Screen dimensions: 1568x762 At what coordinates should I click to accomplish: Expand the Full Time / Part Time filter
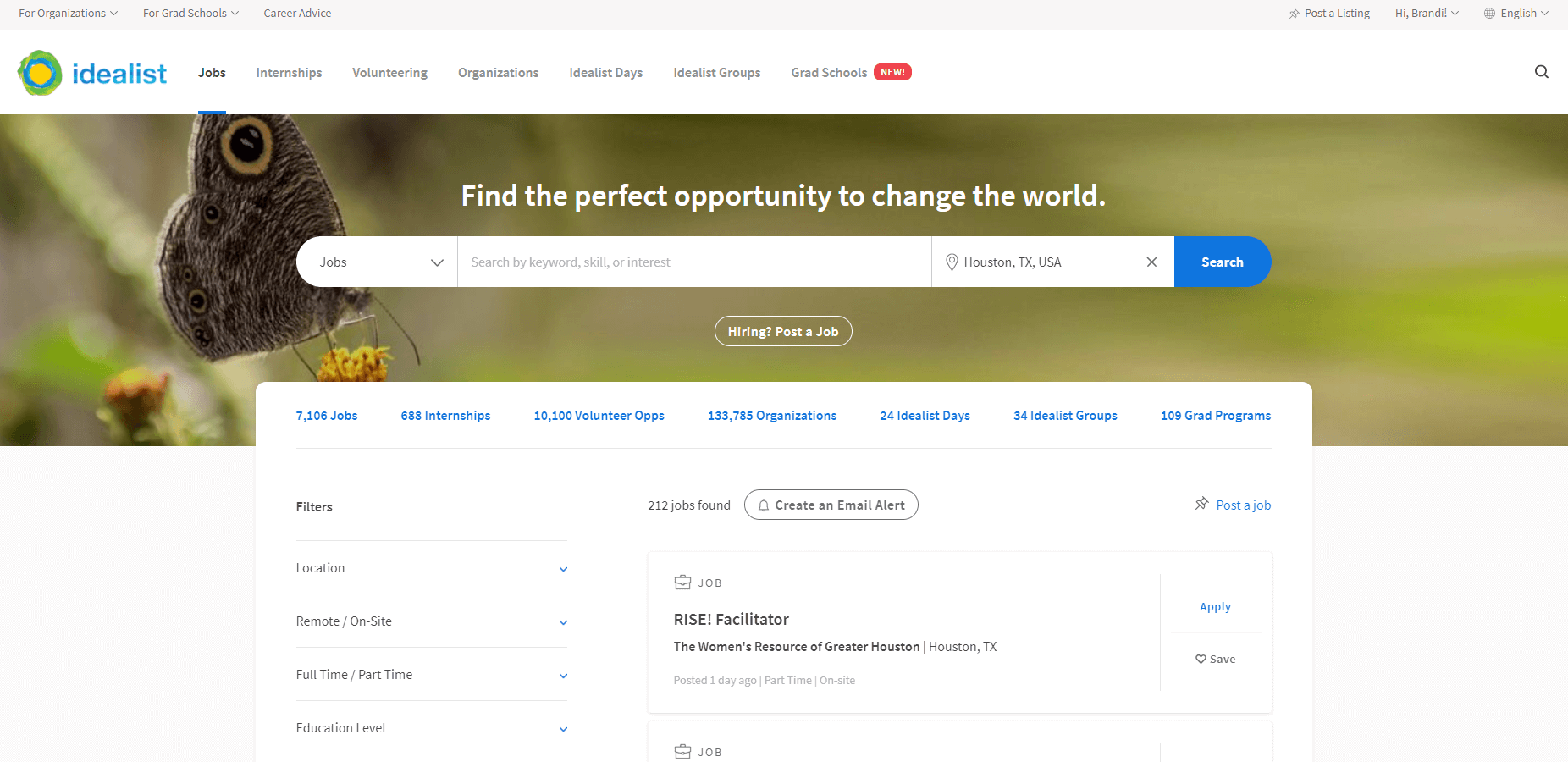pyautogui.click(x=432, y=675)
